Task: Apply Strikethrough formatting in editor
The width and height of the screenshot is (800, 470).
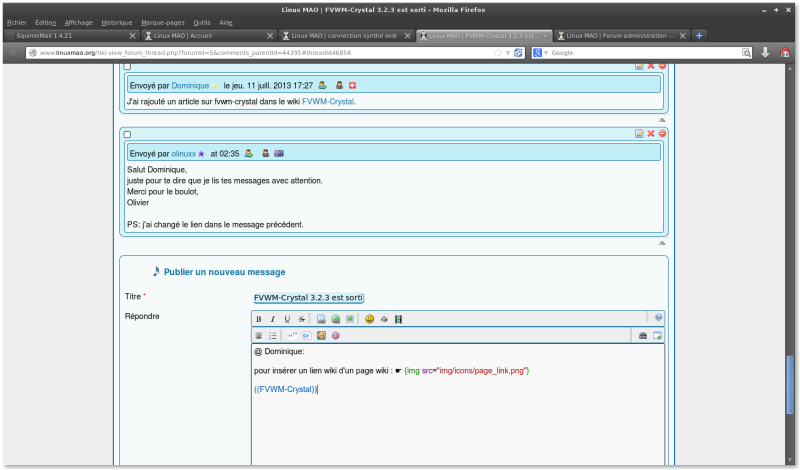Action: pos(301,319)
